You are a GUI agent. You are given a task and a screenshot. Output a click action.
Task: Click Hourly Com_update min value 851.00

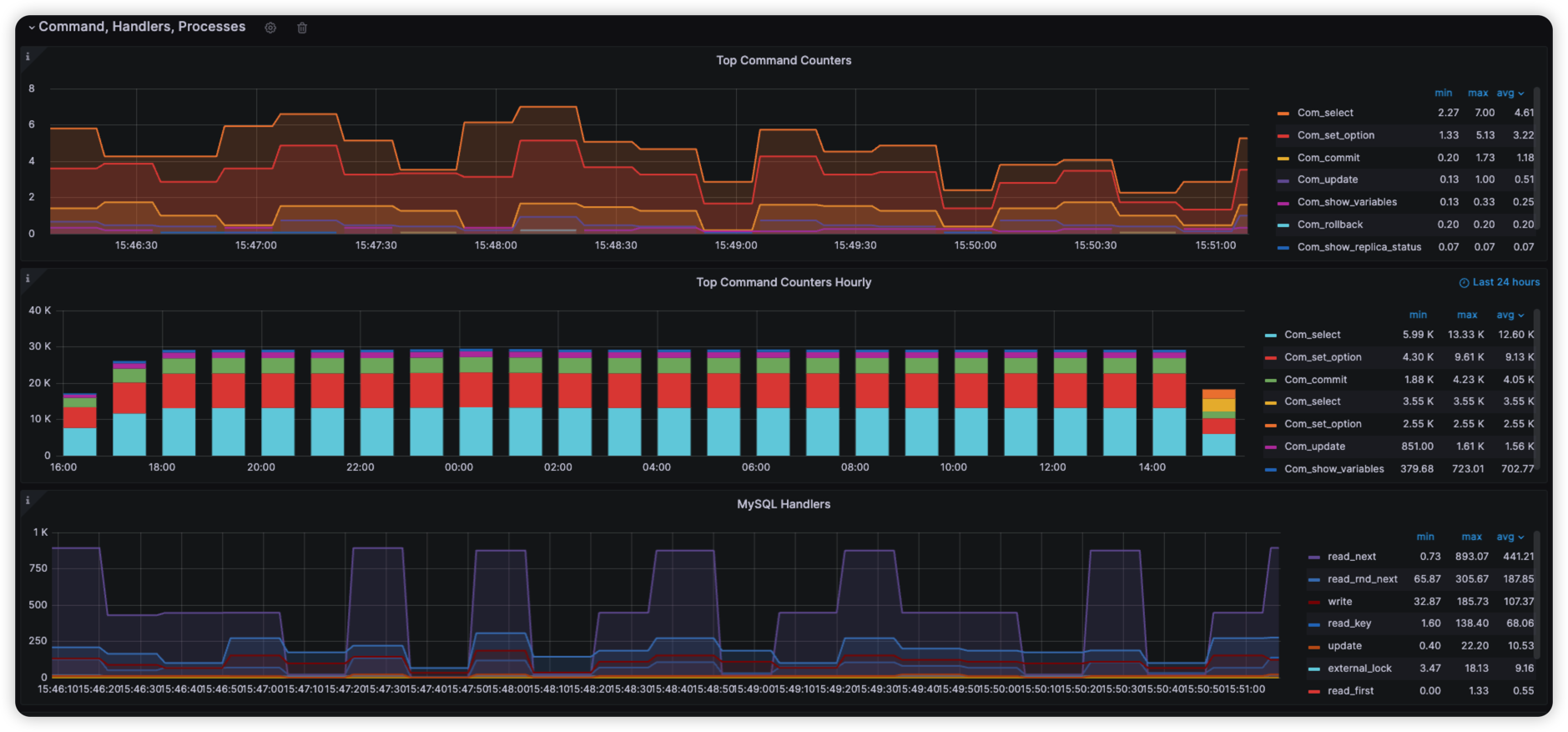(x=1418, y=447)
